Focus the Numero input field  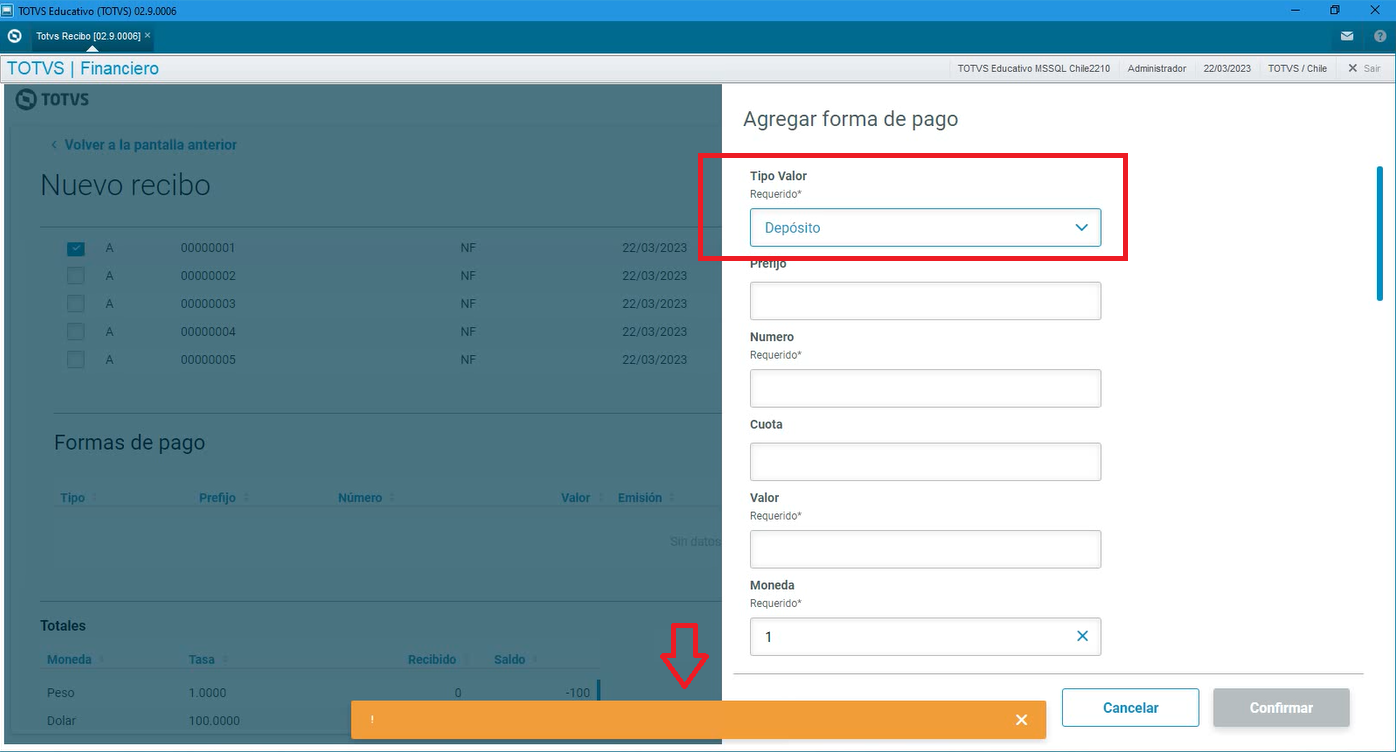(x=925, y=388)
